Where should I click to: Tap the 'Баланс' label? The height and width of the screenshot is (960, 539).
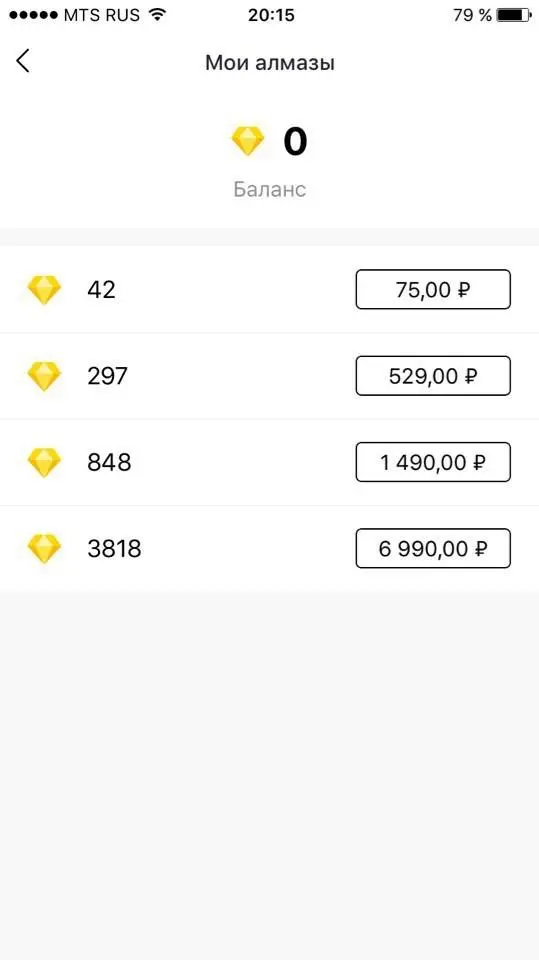pyautogui.click(x=270, y=189)
